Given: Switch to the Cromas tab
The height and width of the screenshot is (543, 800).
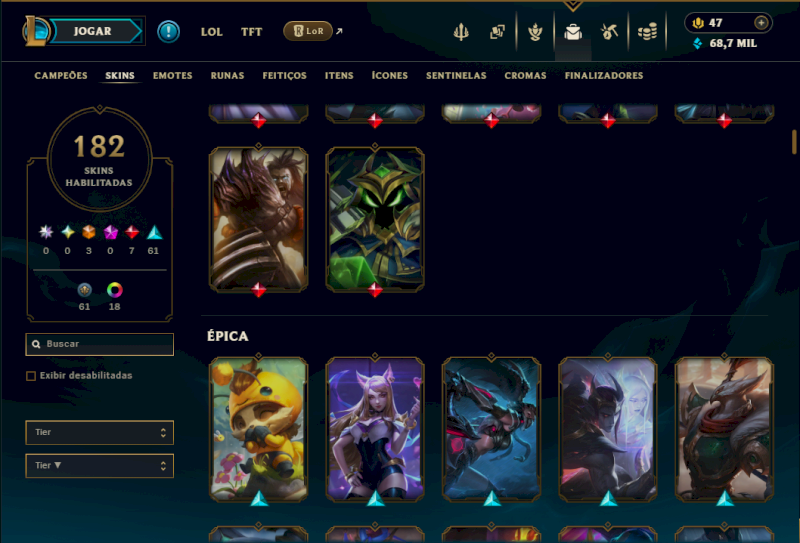Looking at the screenshot, I should (525, 76).
